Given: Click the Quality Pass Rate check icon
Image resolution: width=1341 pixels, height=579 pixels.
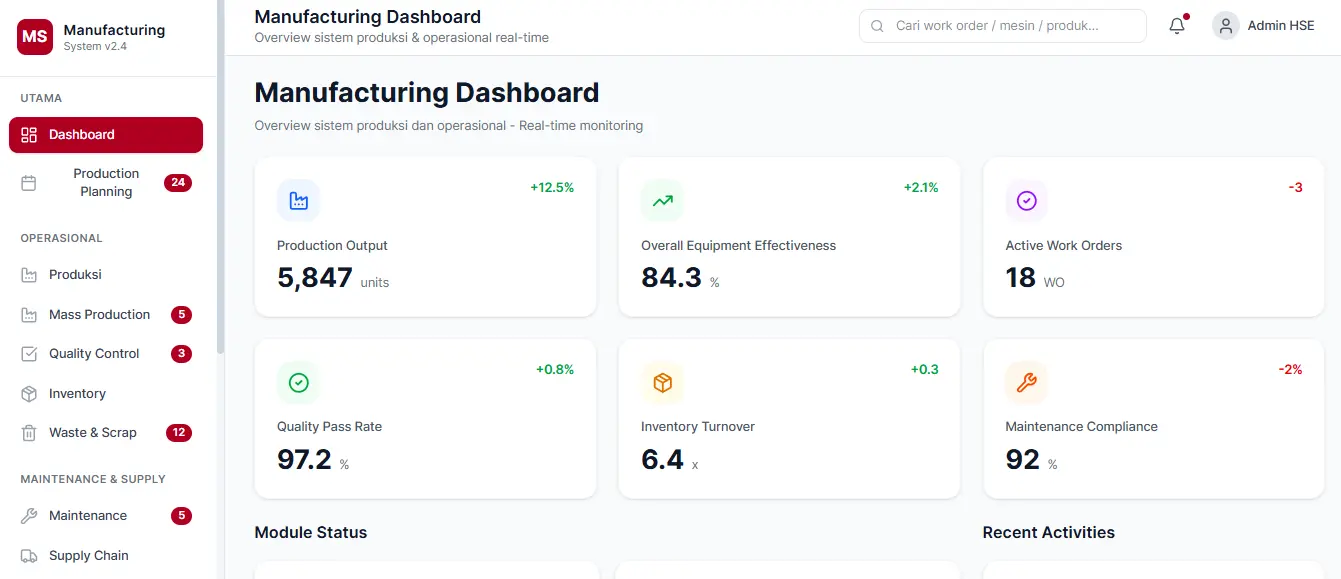Looking at the screenshot, I should tap(298, 382).
